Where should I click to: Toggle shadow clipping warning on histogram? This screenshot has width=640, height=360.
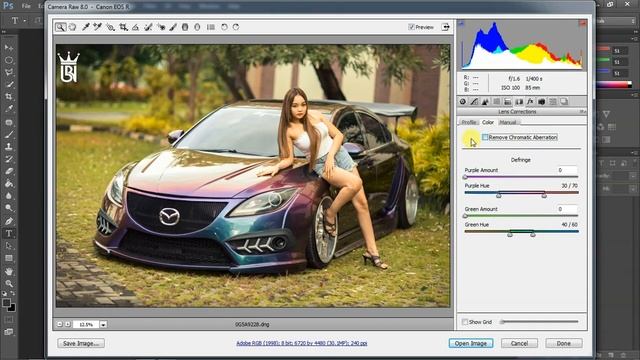click(x=461, y=23)
